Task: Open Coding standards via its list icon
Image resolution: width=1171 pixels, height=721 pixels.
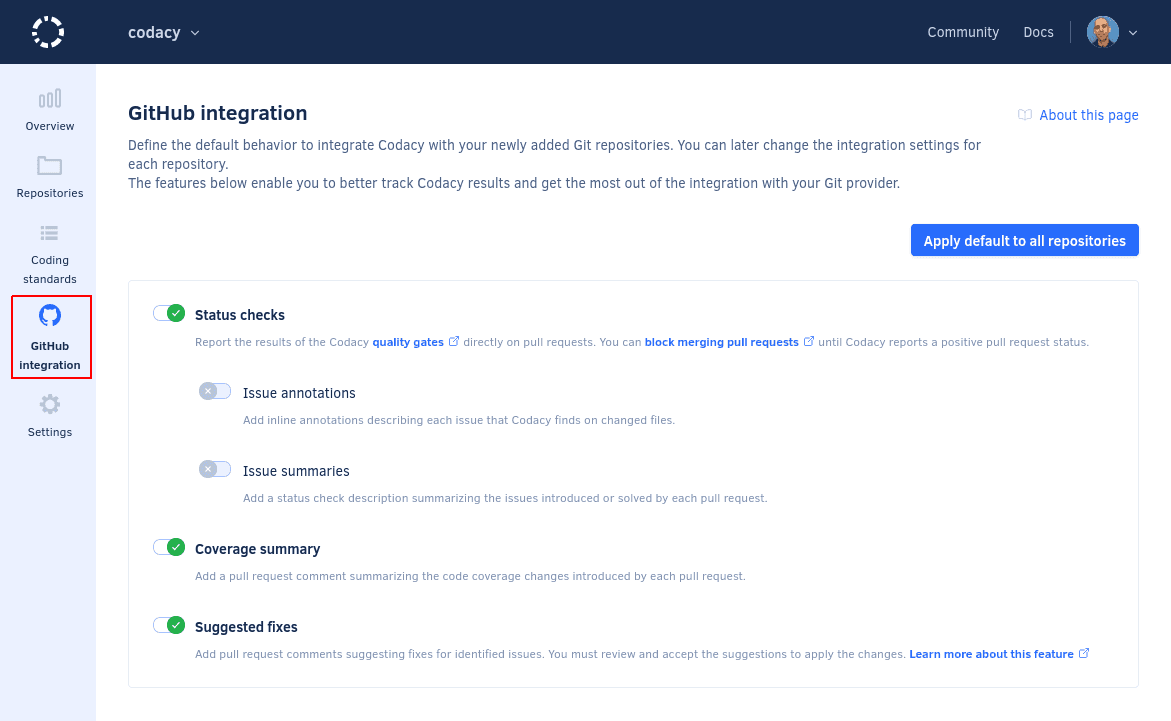Action: pyautogui.click(x=49, y=233)
